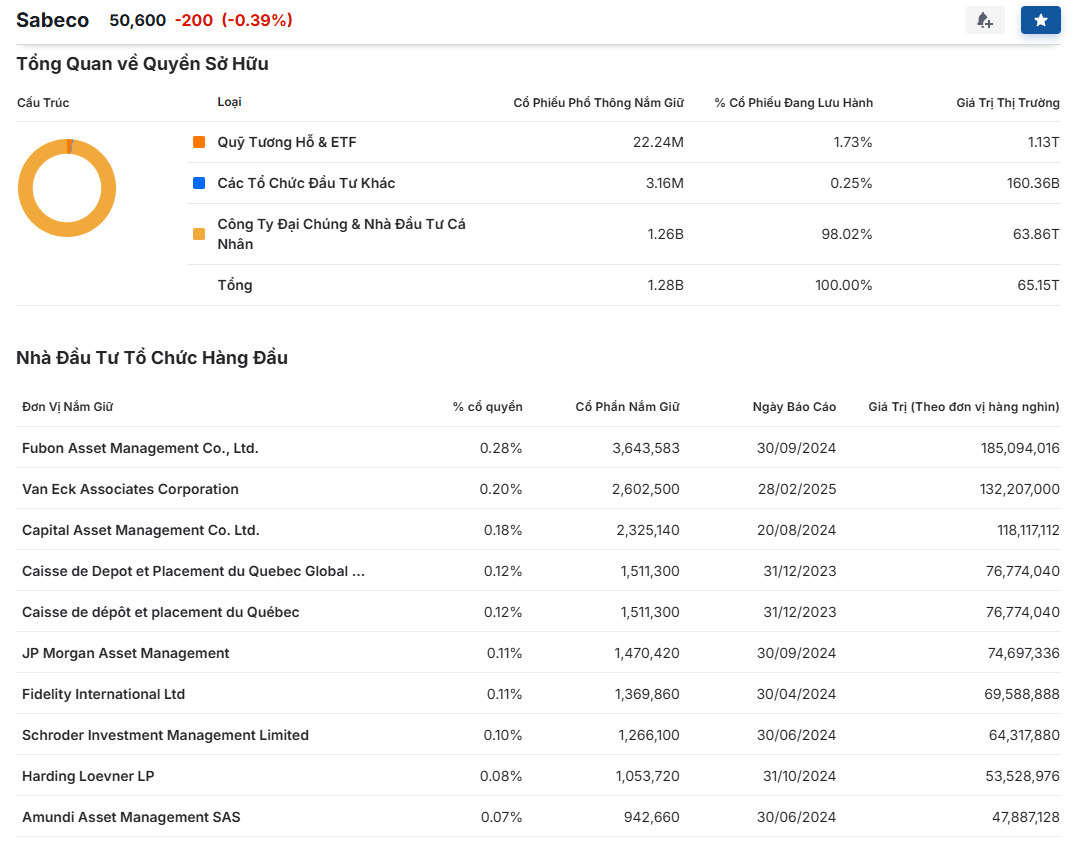Click the add alert bell icon
Image resolution: width=1091 pixels, height=858 pixels.
point(984,20)
